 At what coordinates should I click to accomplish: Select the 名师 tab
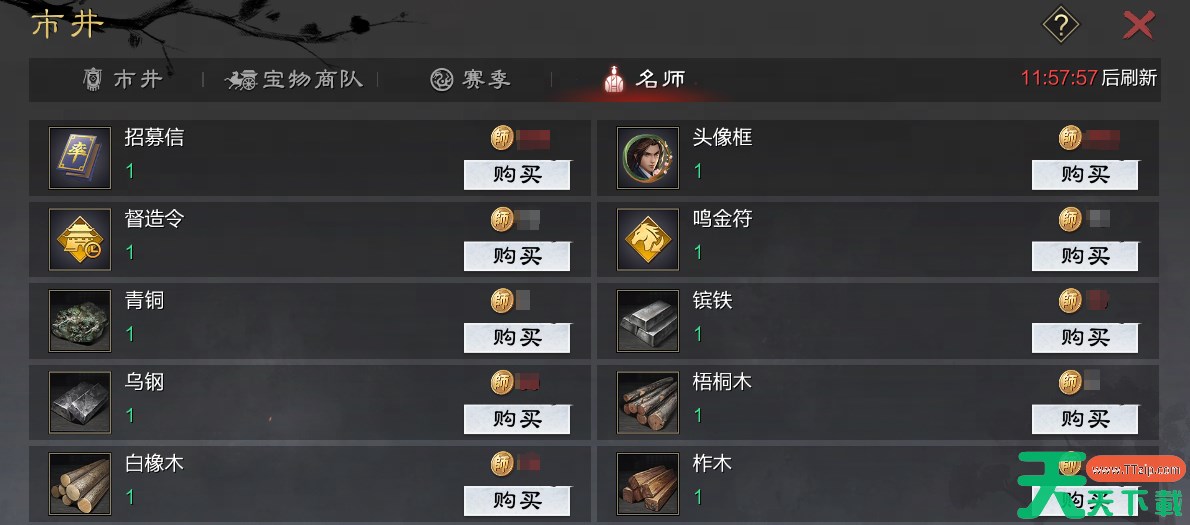(644, 79)
